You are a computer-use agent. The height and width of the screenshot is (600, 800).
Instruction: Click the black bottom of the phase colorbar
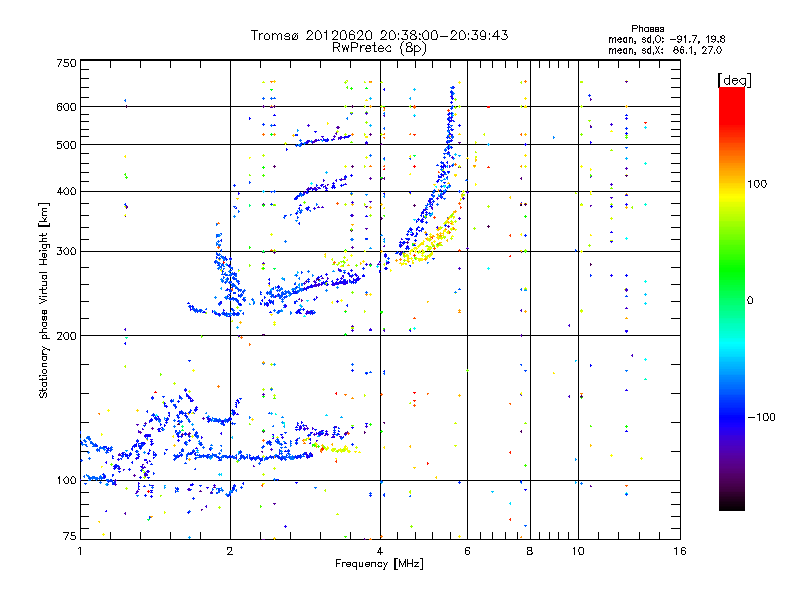(x=732, y=503)
